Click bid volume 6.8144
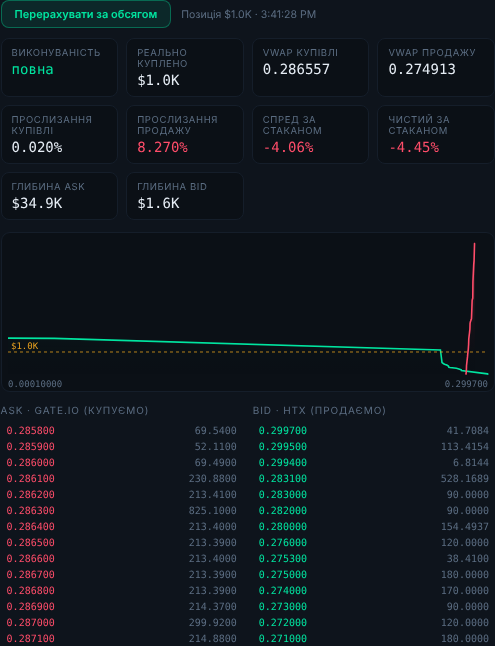The image size is (495, 646). (471, 463)
